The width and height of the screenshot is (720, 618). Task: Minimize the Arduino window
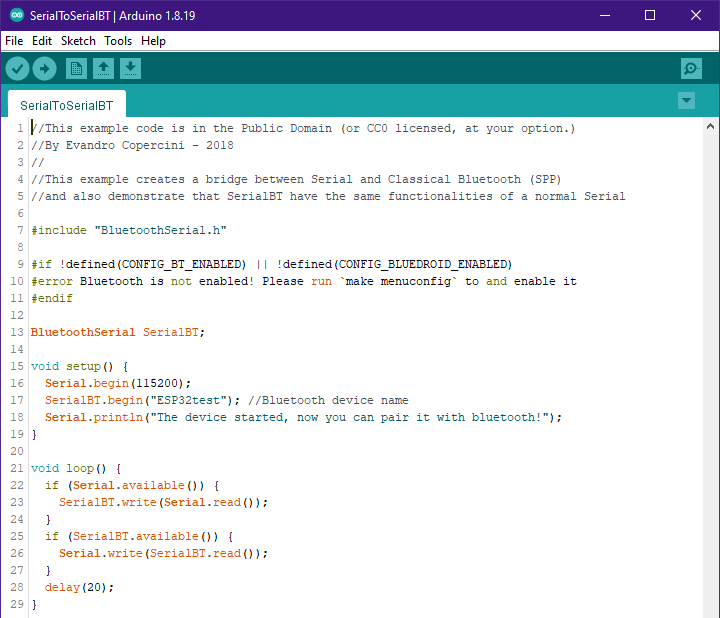tap(605, 15)
